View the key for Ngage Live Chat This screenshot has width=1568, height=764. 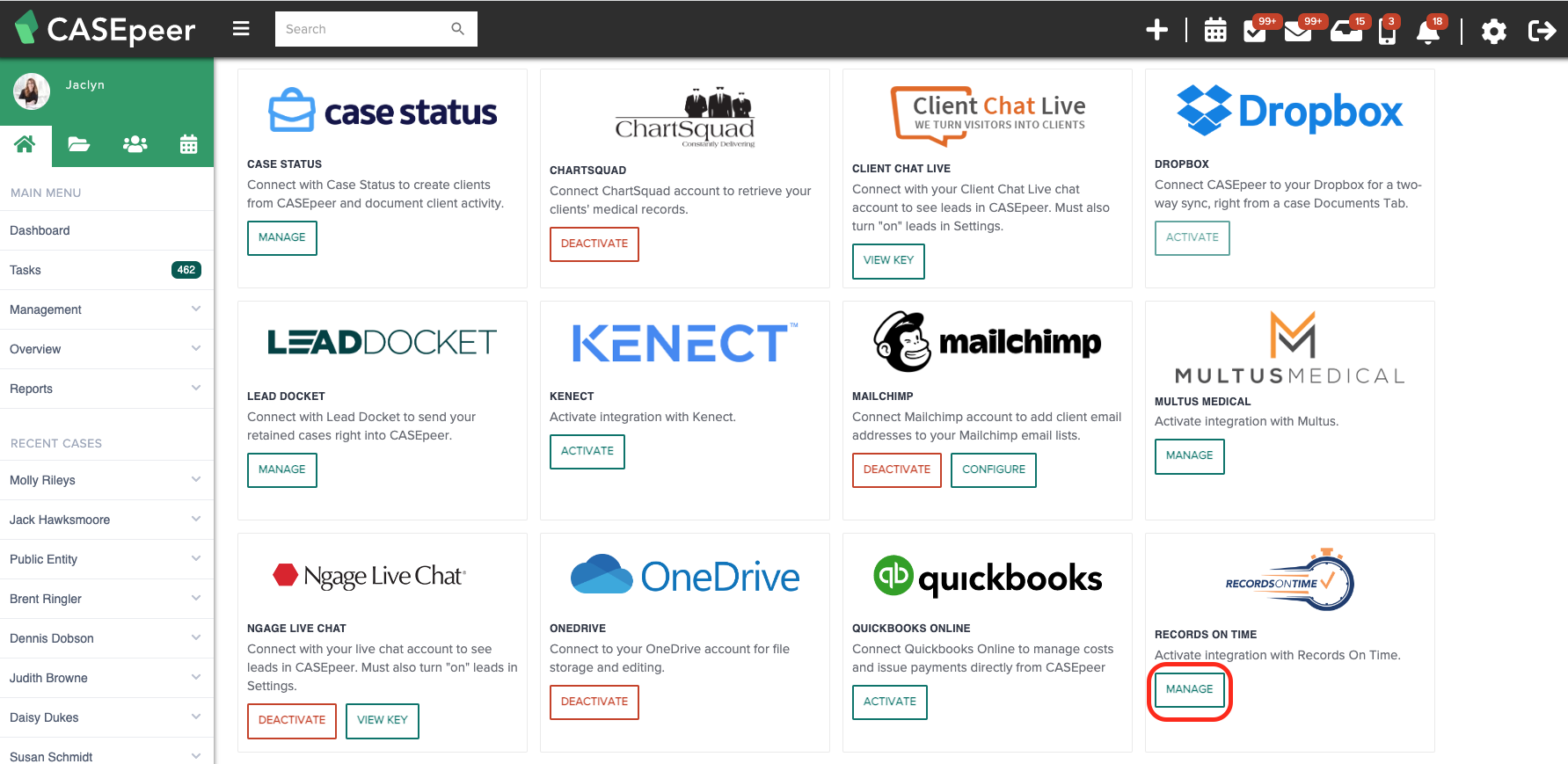click(383, 720)
